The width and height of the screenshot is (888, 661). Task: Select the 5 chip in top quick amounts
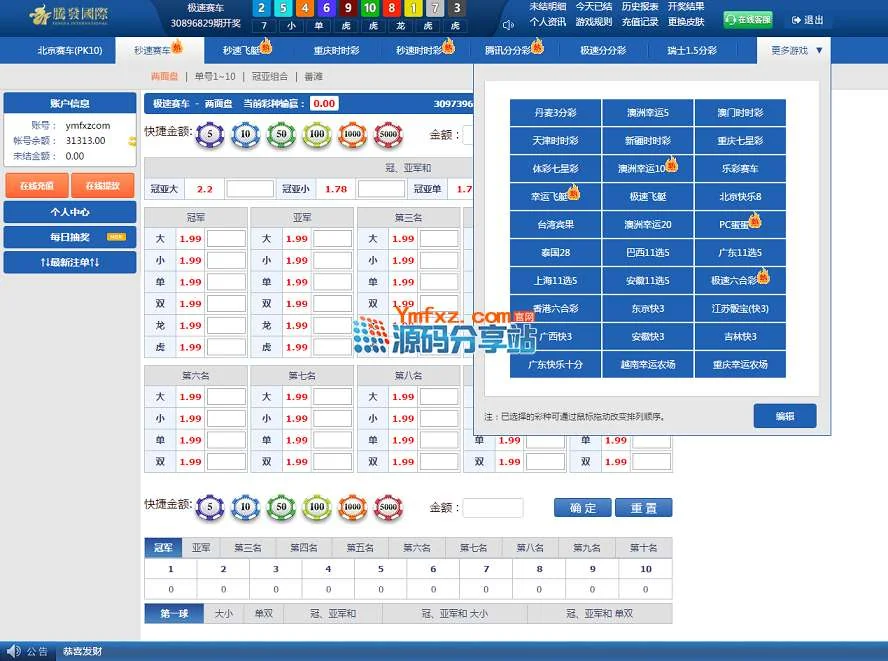click(x=210, y=134)
